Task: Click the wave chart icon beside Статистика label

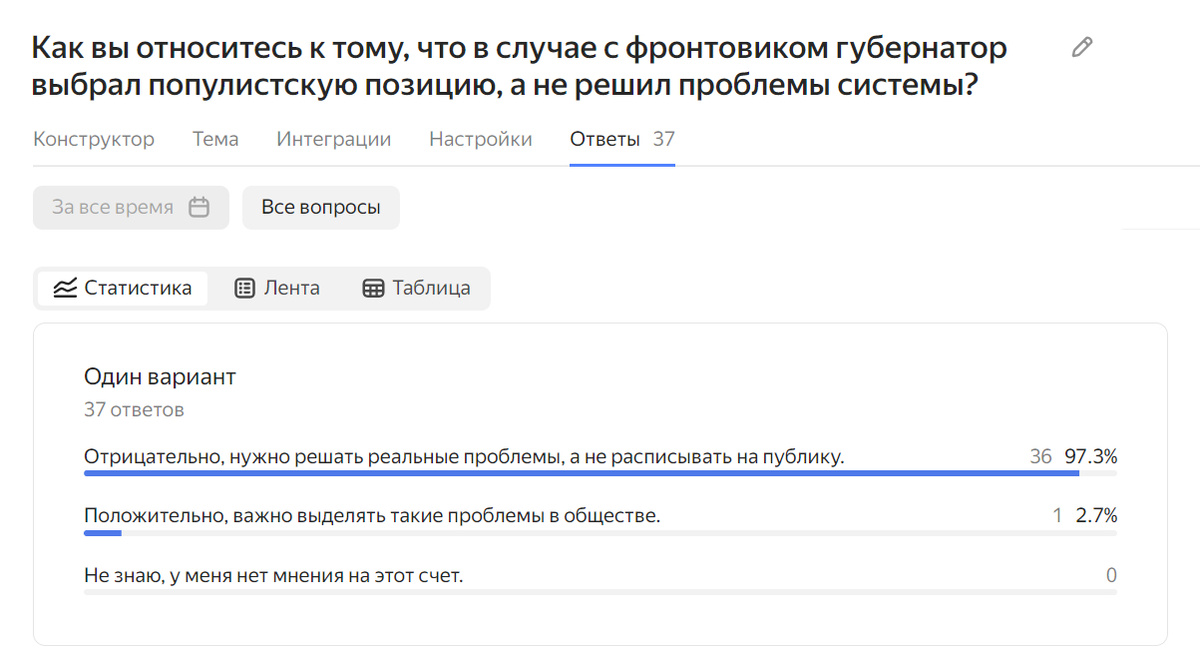Action: 63,288
